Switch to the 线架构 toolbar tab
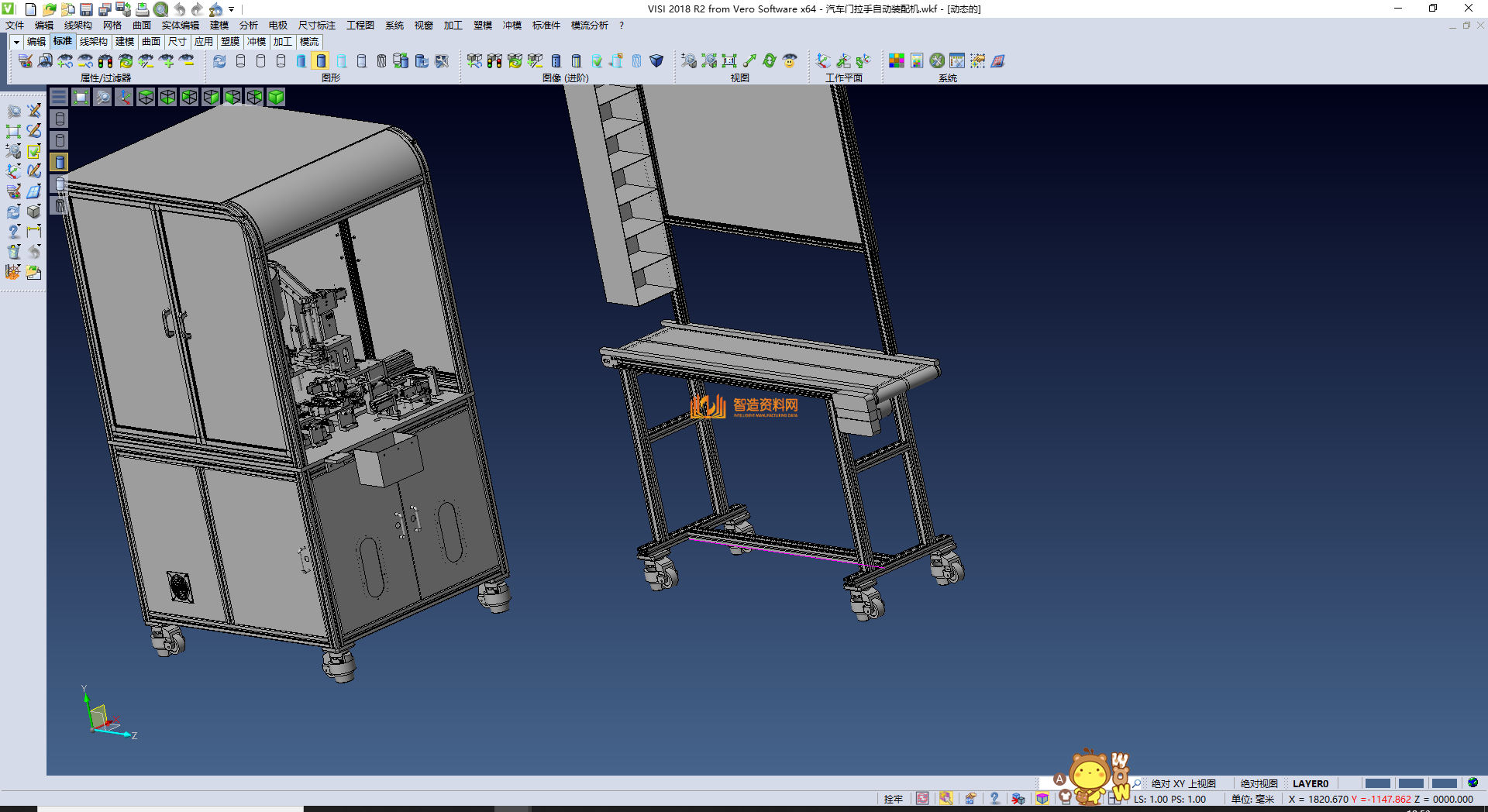 (93, 42)
